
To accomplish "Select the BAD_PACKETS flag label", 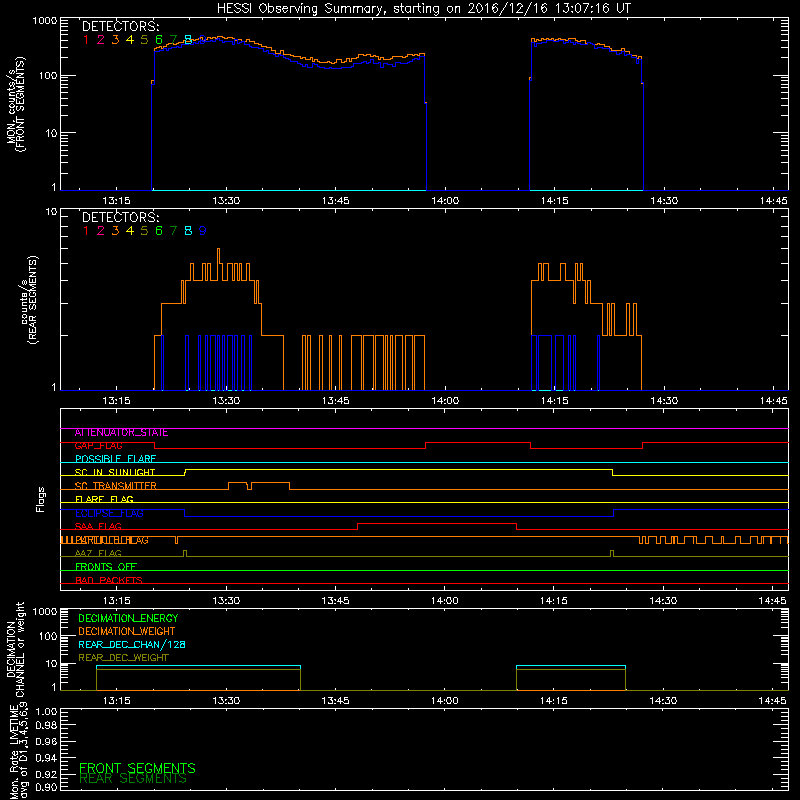I will (109, 581).
